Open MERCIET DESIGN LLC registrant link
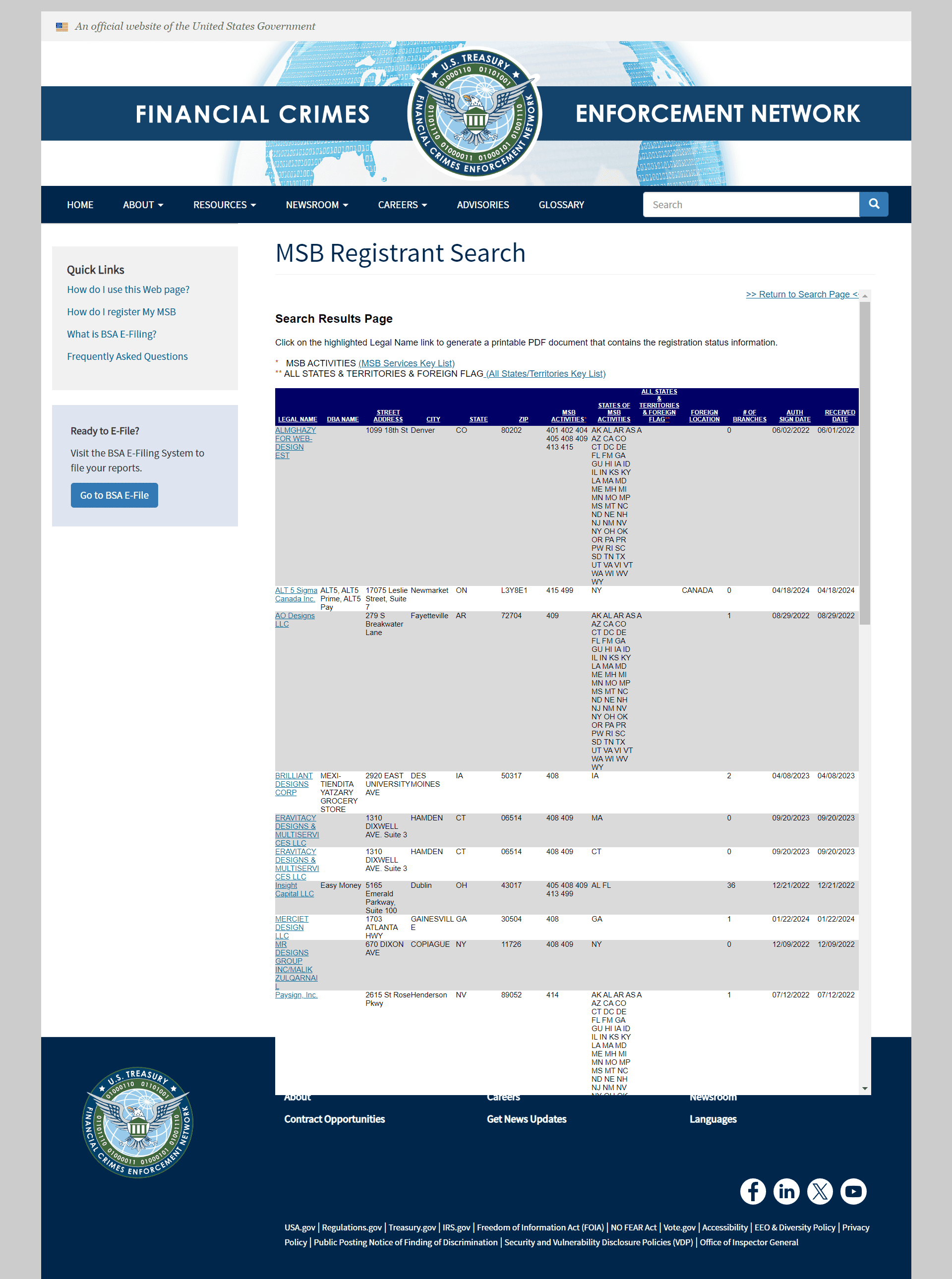The width and height of the screenshot is (952, 1279). 292,927
